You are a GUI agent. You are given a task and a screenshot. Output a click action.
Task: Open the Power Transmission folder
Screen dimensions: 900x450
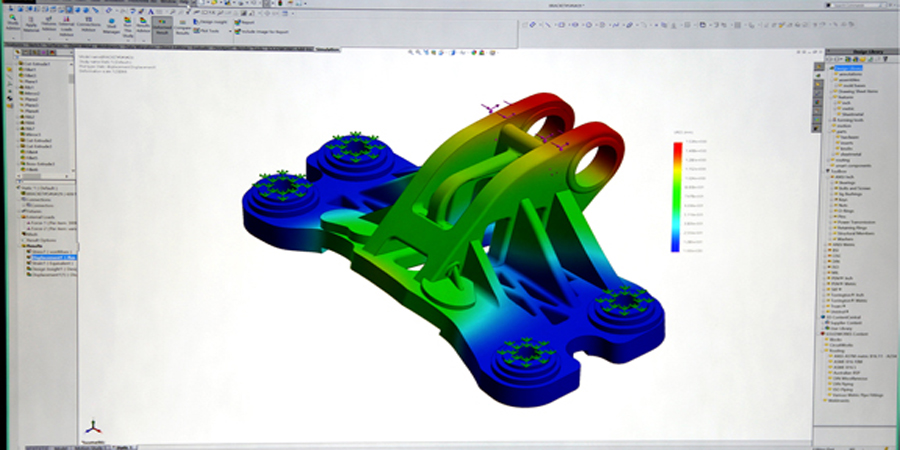[x=855, y=222]
